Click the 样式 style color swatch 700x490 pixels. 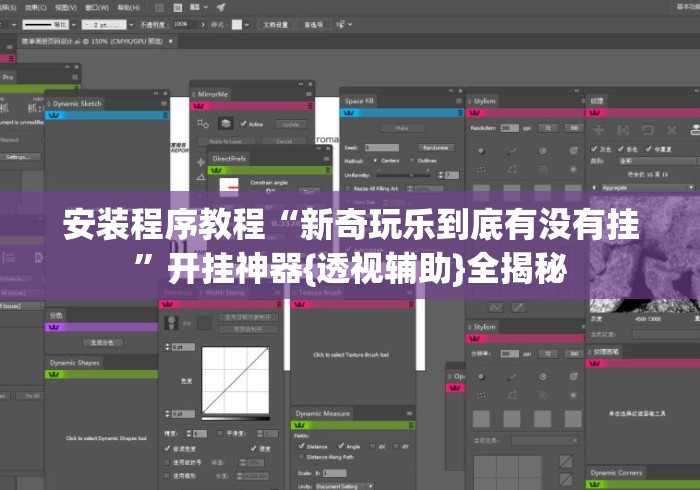tap(237, 25)
